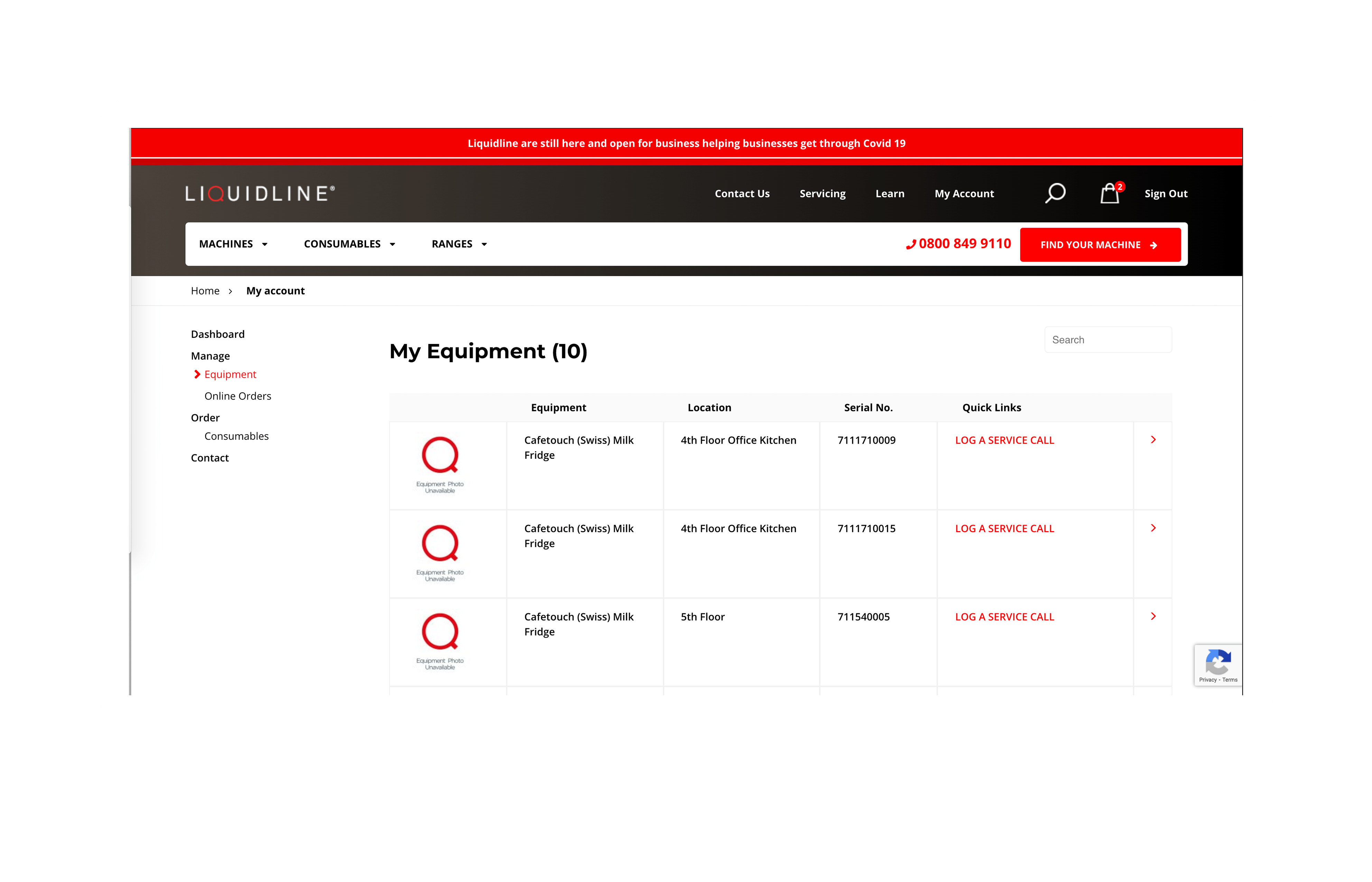The image size is (1372, 882).
Task: Open row arrow for serial 7111710015
Action: coord(1153,528)
